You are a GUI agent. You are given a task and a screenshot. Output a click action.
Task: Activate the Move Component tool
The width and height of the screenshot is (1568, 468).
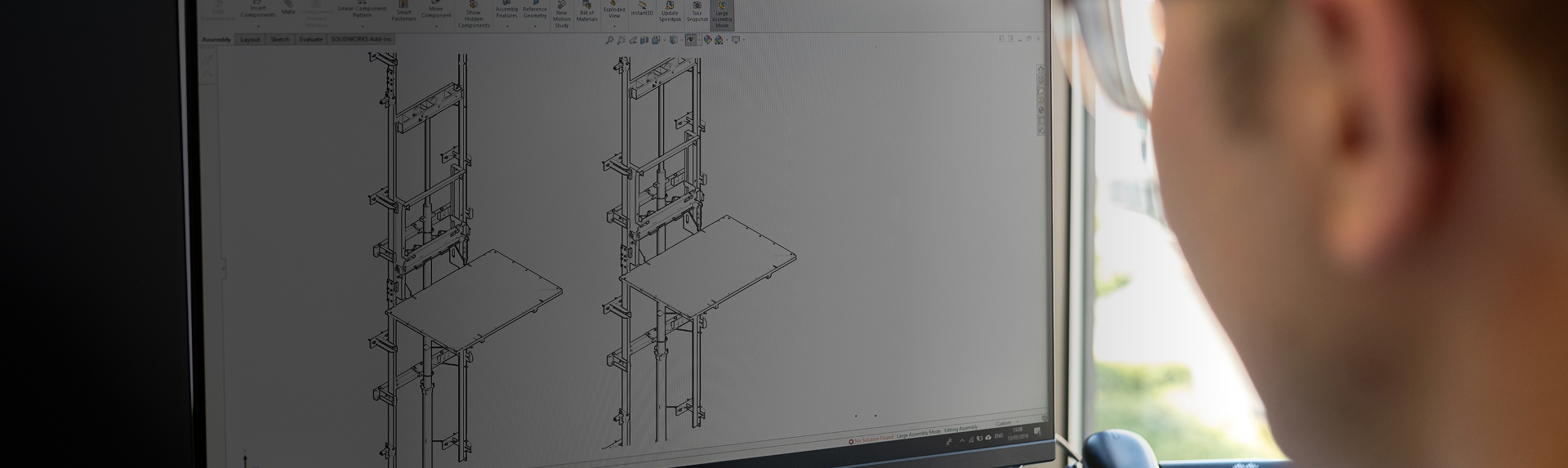pyautogui.click(x=436, y=10)
